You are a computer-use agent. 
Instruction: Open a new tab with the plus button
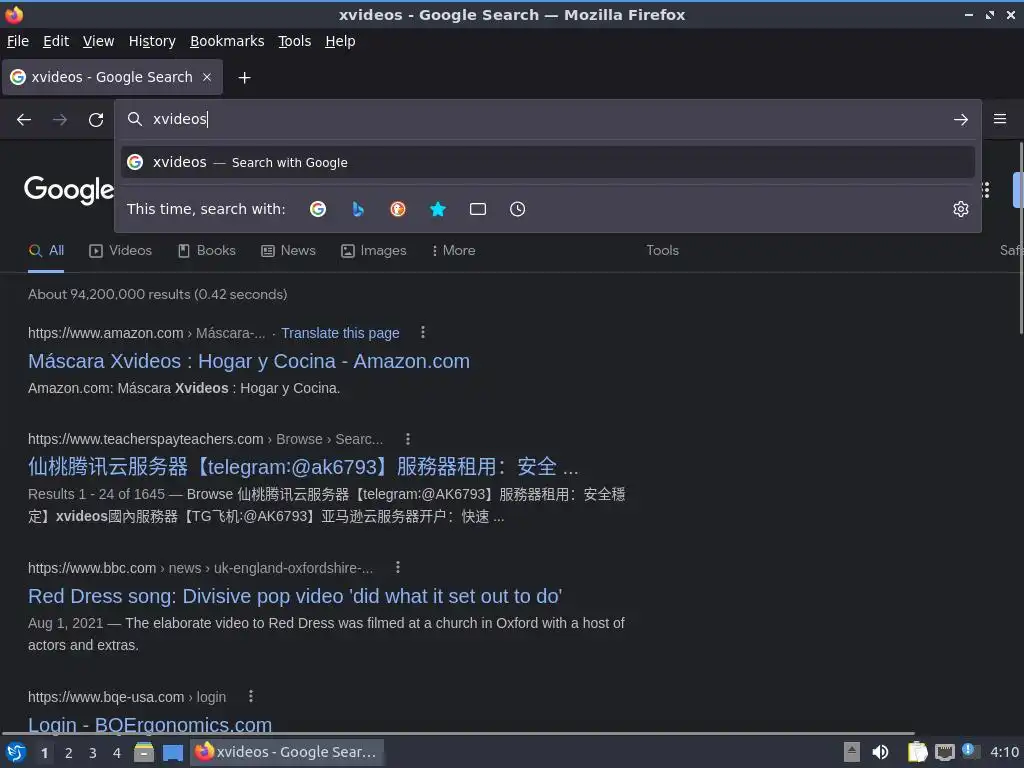click(244, 78)
